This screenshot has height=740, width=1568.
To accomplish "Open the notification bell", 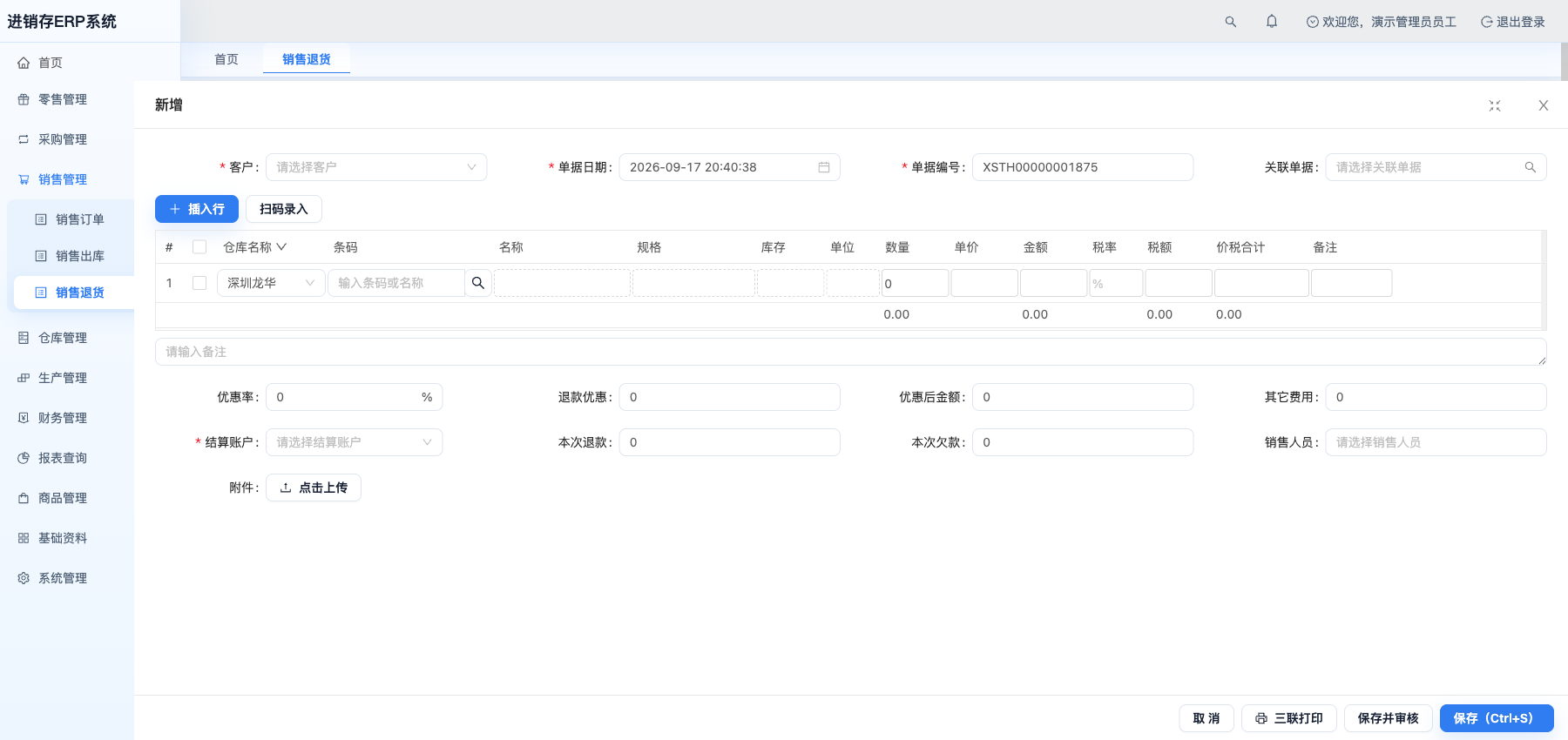I will (1272, 22).
